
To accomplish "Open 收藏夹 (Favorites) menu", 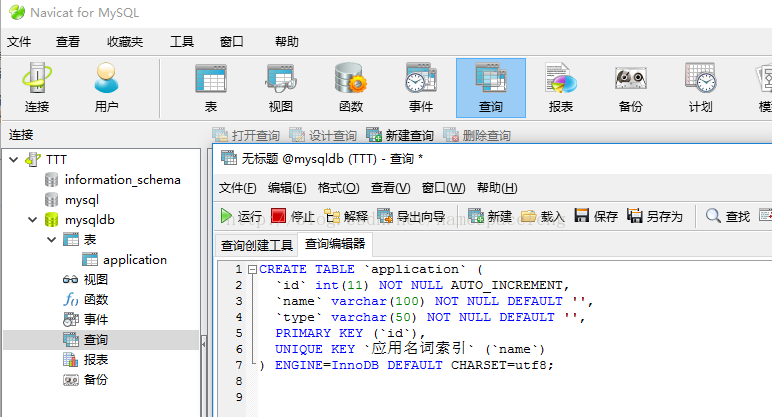I will click(x=125, y=42).
